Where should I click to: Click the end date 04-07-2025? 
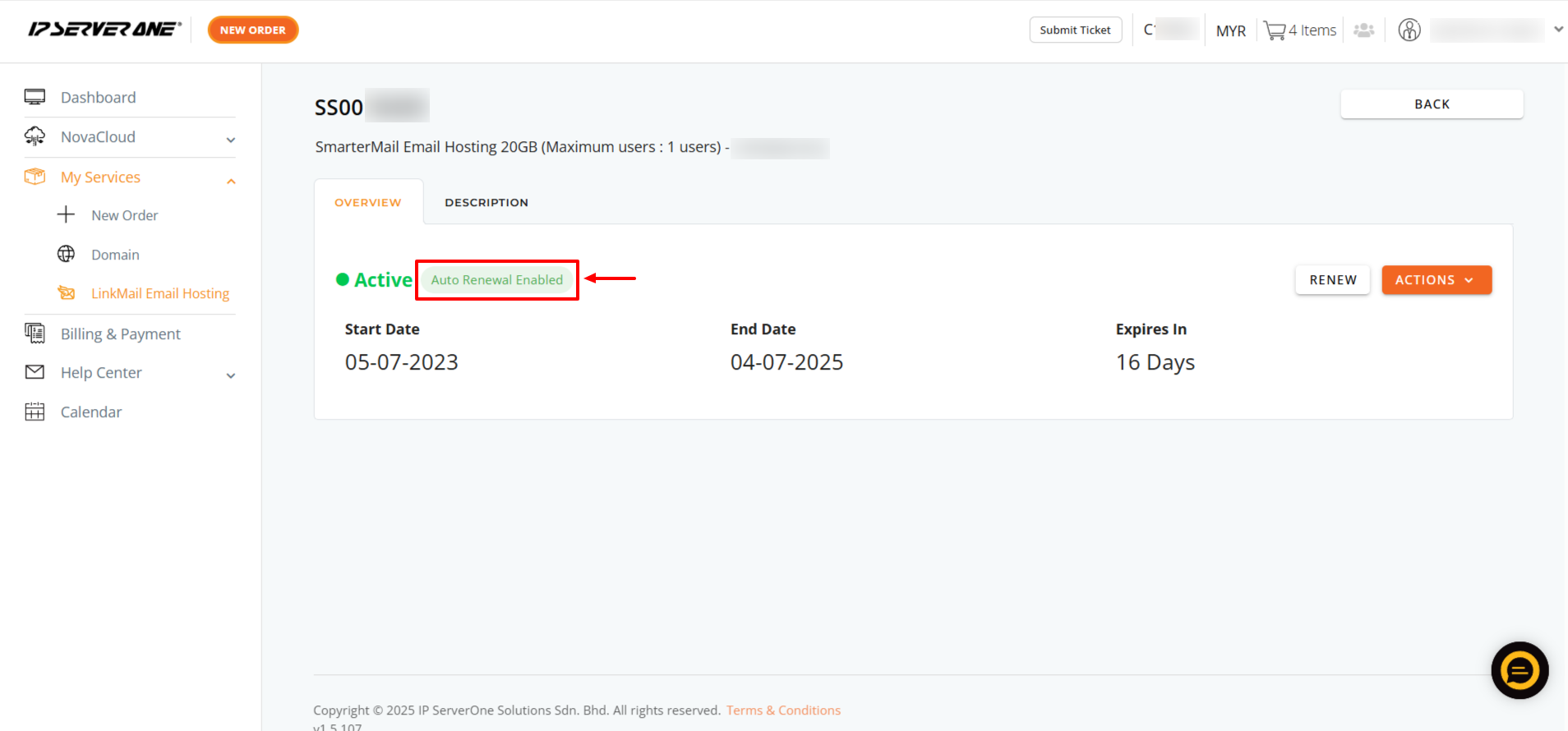[x=787, y=362]
